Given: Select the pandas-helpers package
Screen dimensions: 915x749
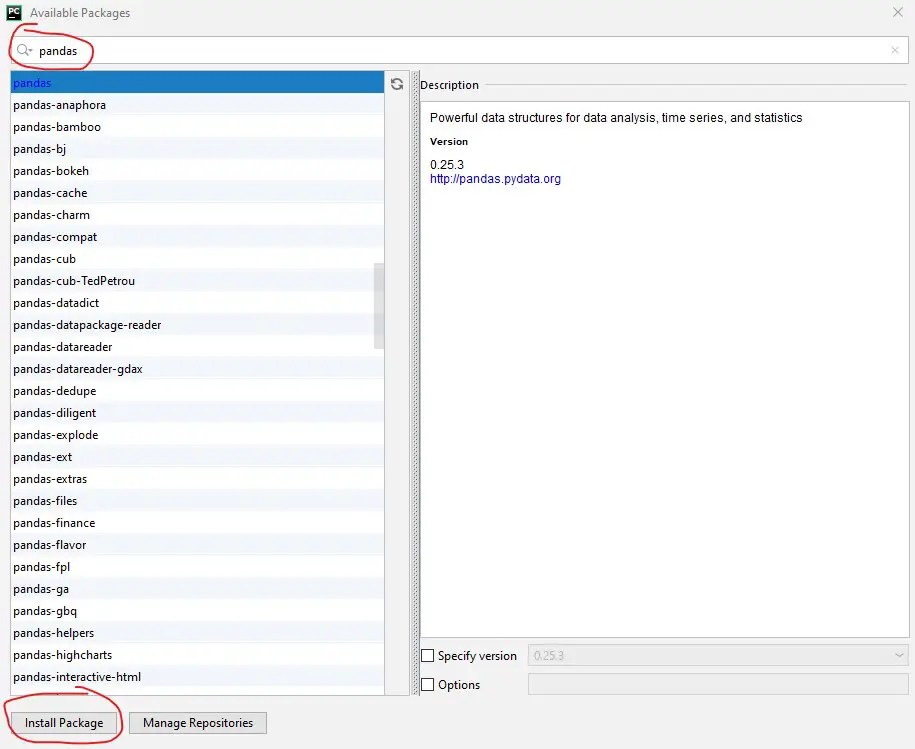Looking at the screenshot, I should 197,632.
